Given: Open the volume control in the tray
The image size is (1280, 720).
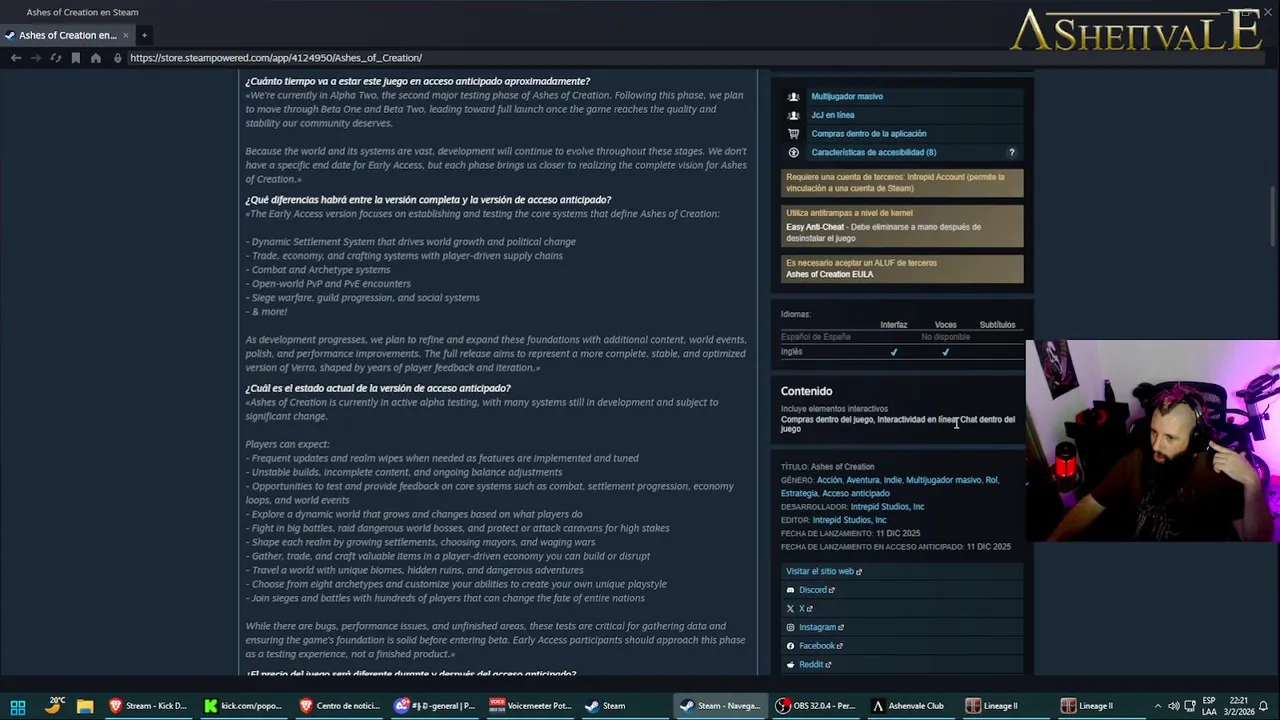Looking at the screenshot, I should point(1174,706).
